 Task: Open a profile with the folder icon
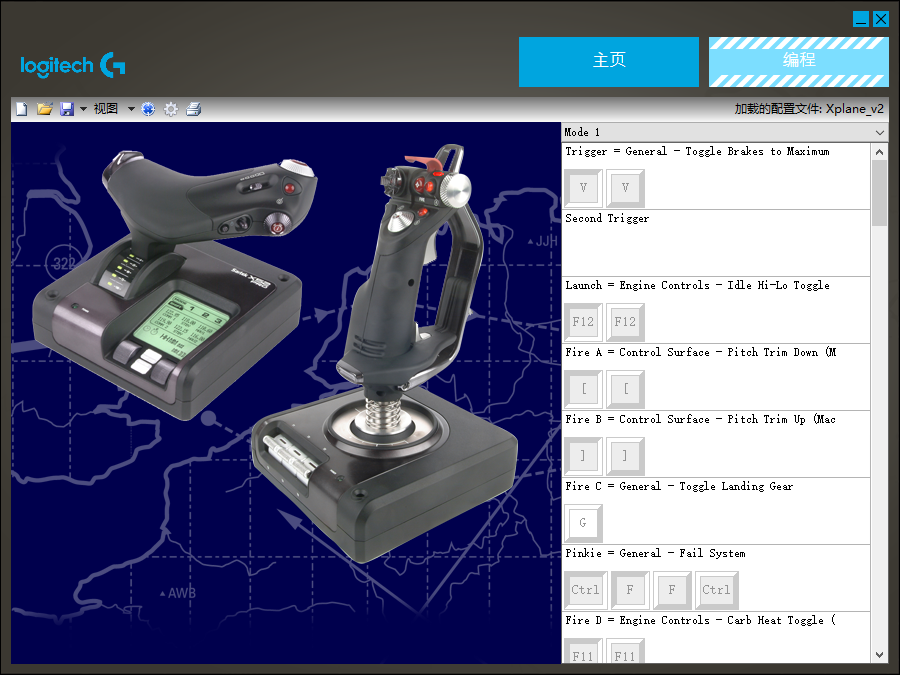pos(44,109)
